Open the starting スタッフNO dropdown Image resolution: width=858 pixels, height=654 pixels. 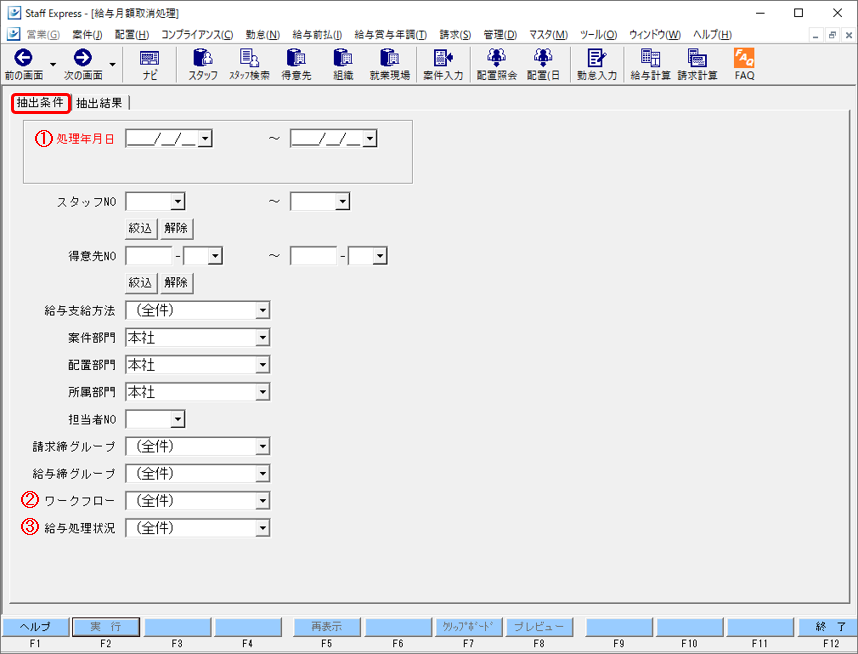(x=177, y=202)
